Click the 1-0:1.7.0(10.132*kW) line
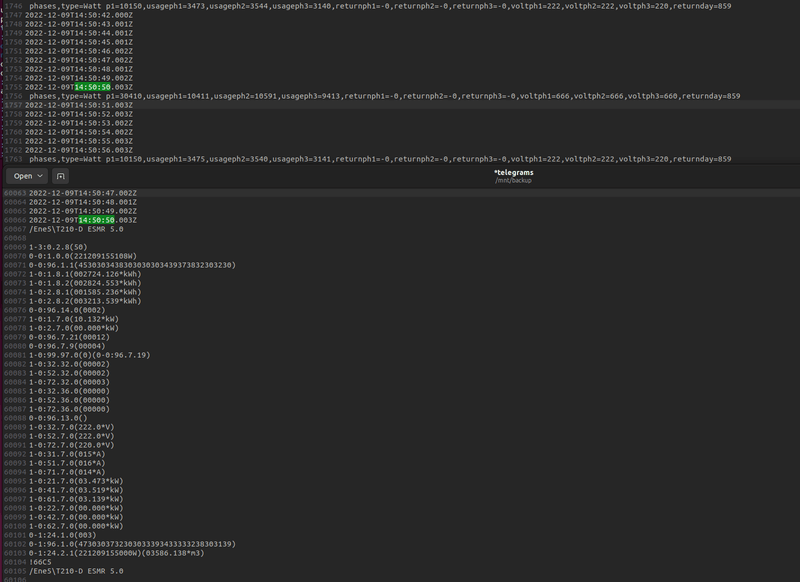This screenshot has height=582, width=800. click(x=74, y=319)
